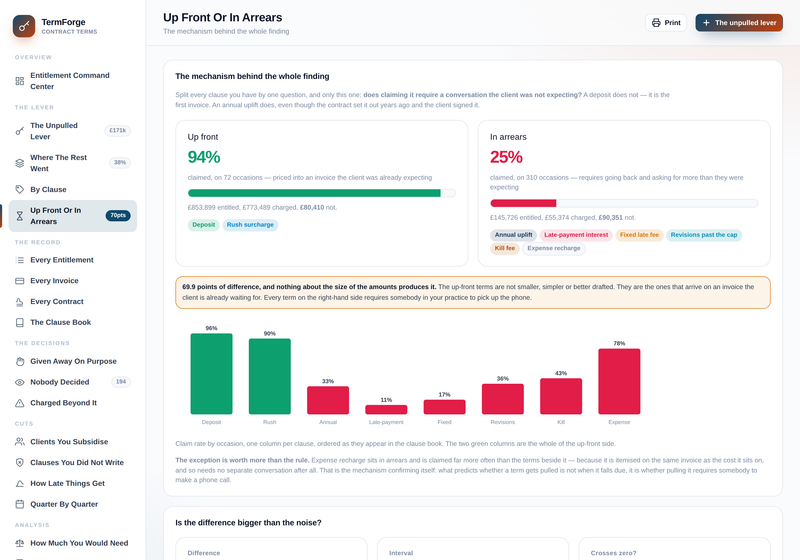
Task: Click the Kill fee tag
Action: tap(505, 248)
